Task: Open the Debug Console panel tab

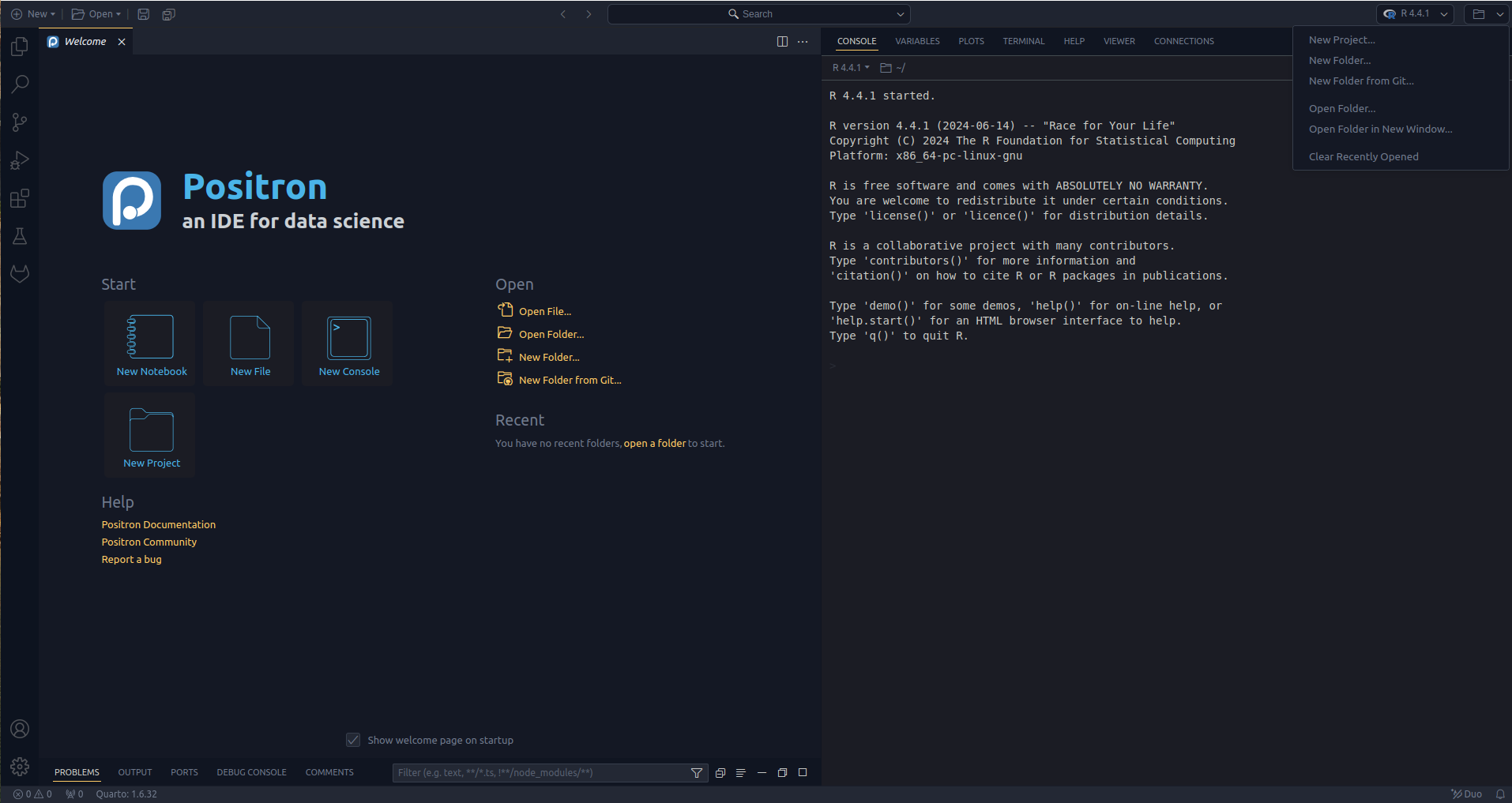Action: coord(251,772)
